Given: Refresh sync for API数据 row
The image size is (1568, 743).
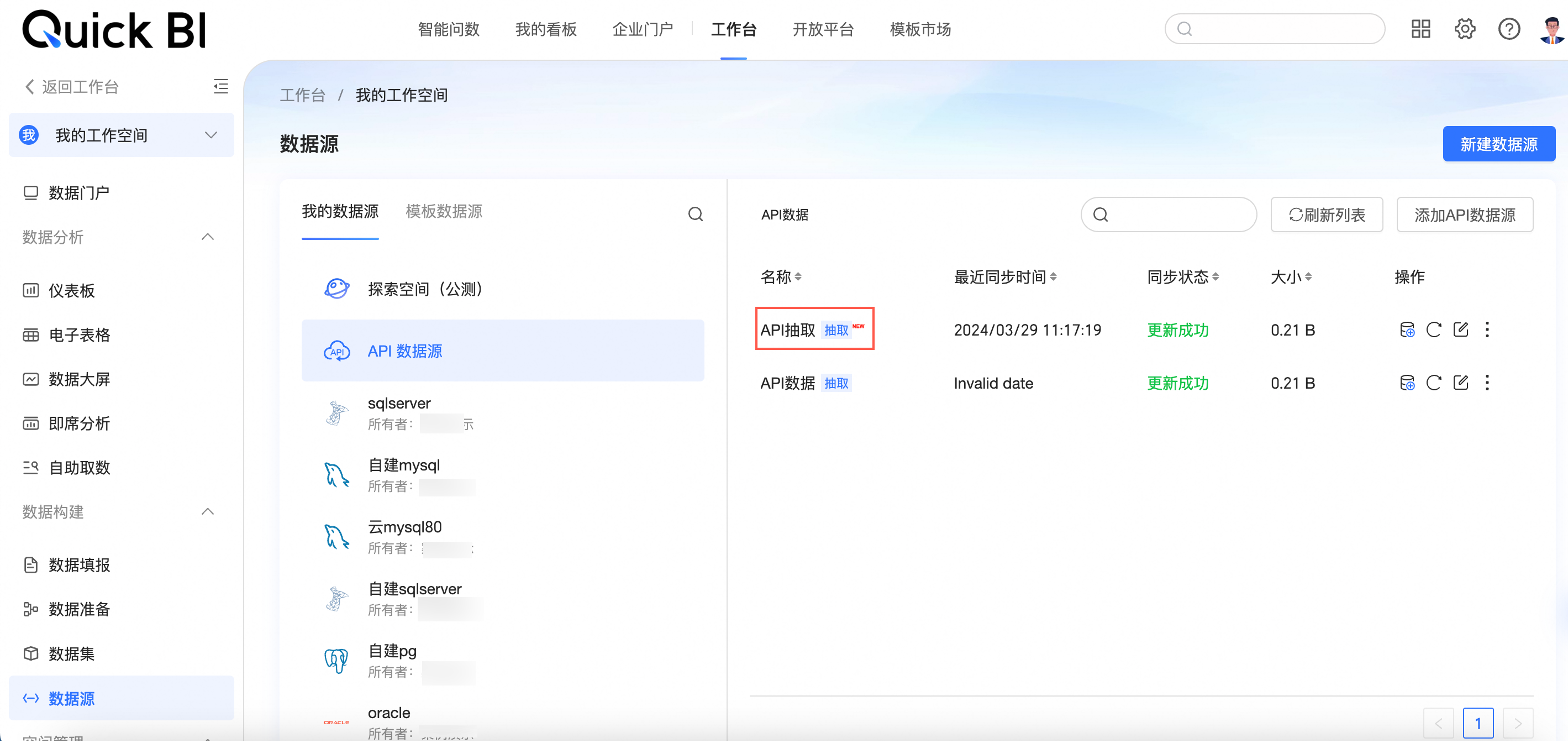Looking at the screenshot, I should 1434,383.
